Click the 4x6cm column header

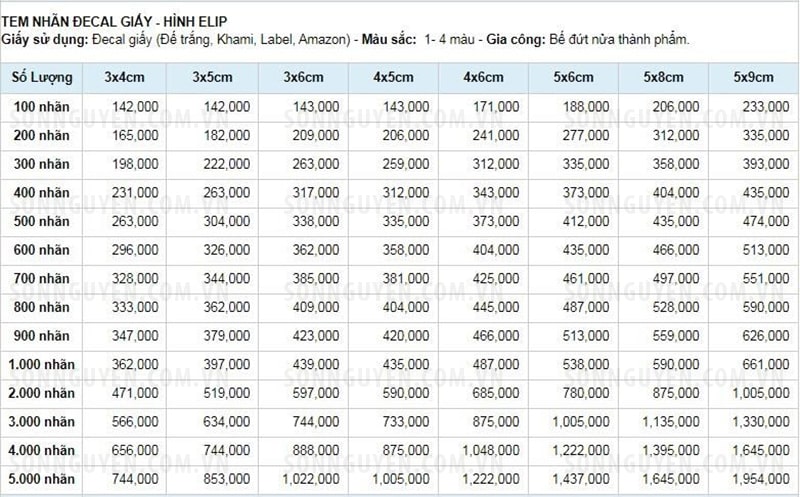[x=484, y=78]
